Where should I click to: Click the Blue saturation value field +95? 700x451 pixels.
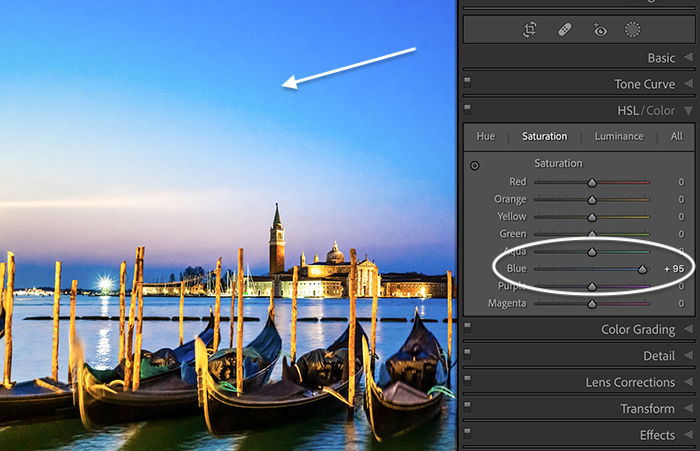674,269
